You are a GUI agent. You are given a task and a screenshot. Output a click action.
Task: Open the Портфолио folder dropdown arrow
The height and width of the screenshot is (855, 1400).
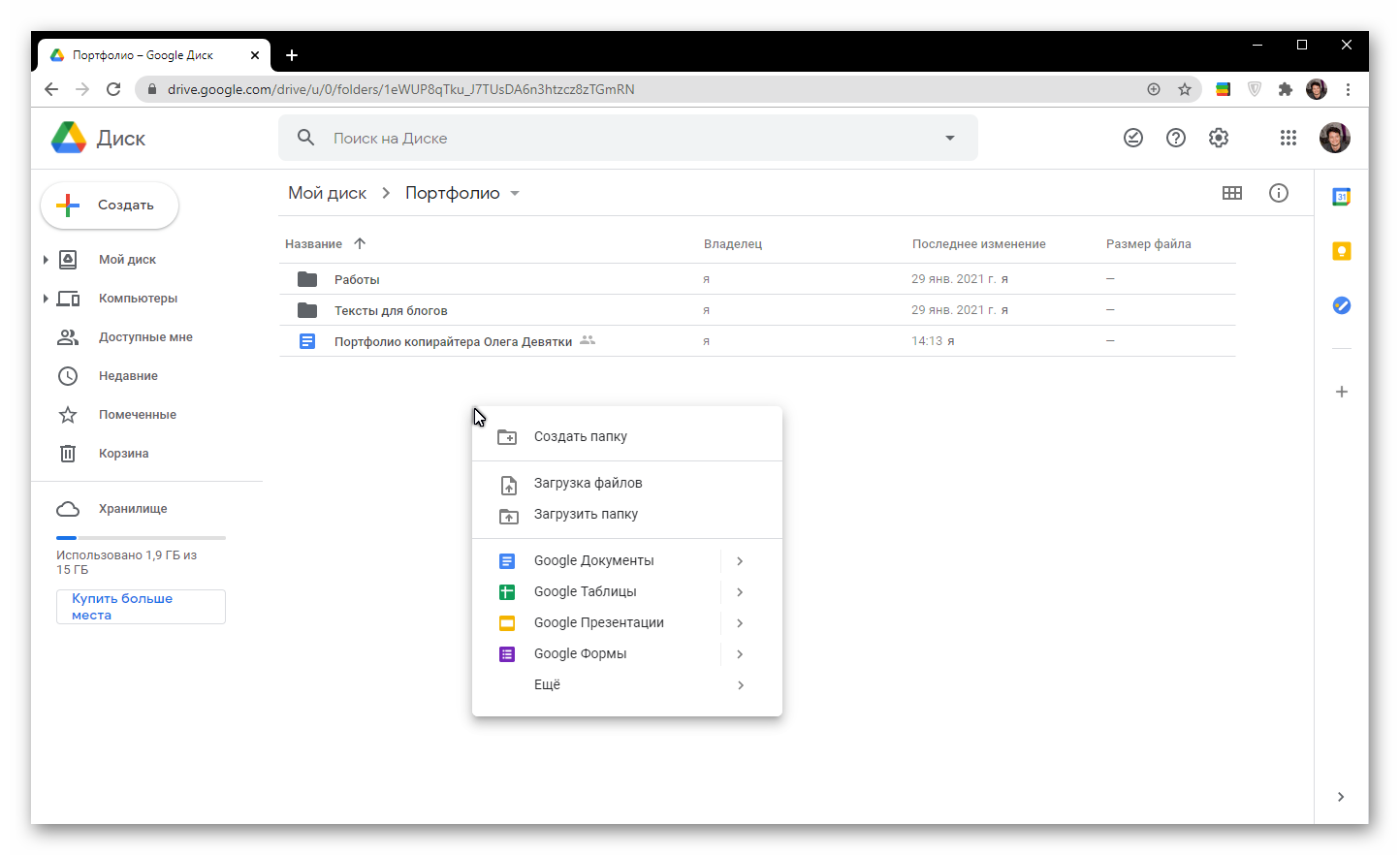pyautogui.click(x=515, y=193)
